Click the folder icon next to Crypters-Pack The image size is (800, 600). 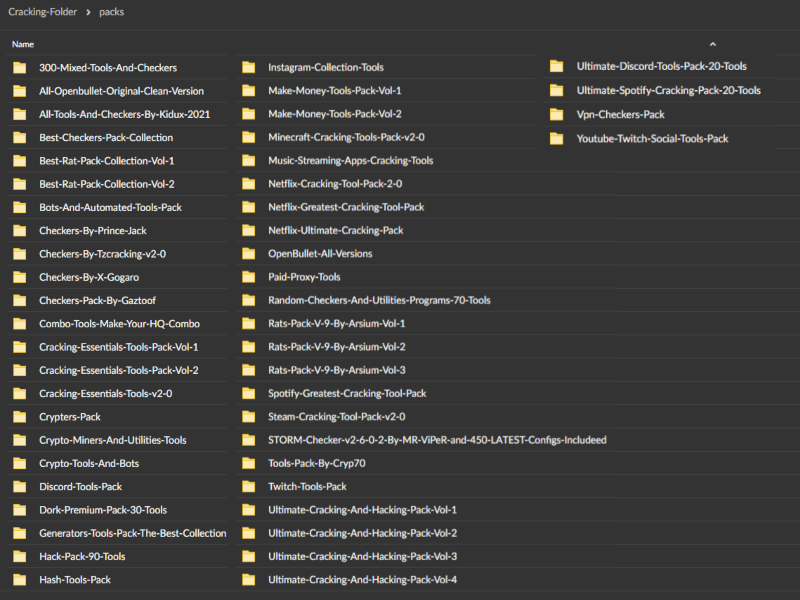pos(19,417)
